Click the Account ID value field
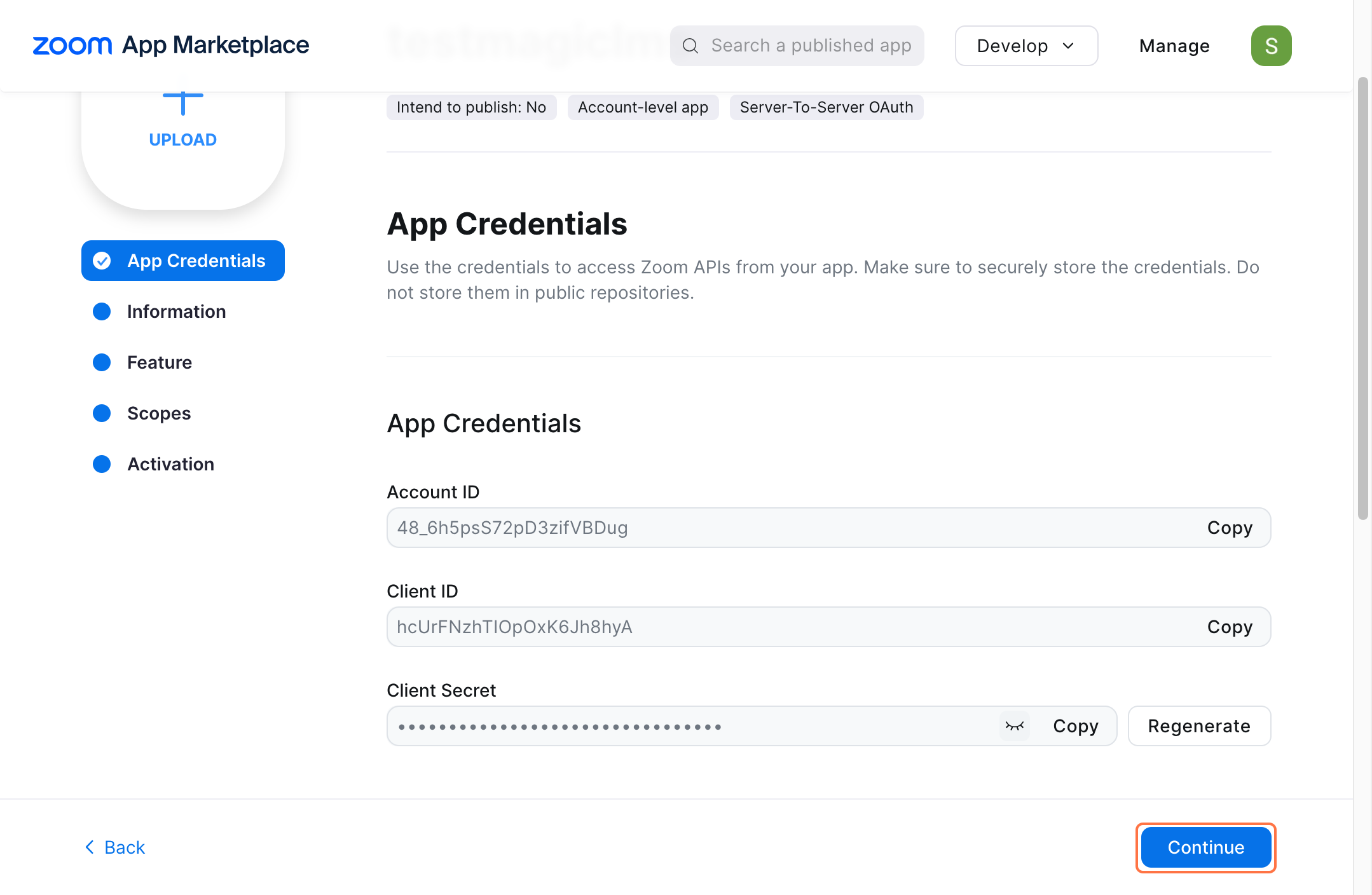The image size is (1372, 895). pyautogui.click(x=828, y=528)
